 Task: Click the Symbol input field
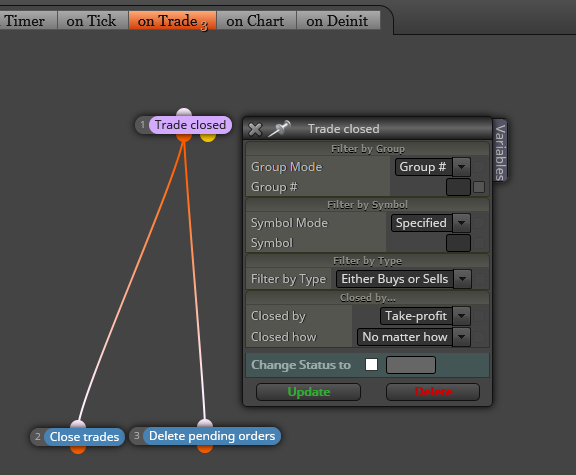coord(458,243)
